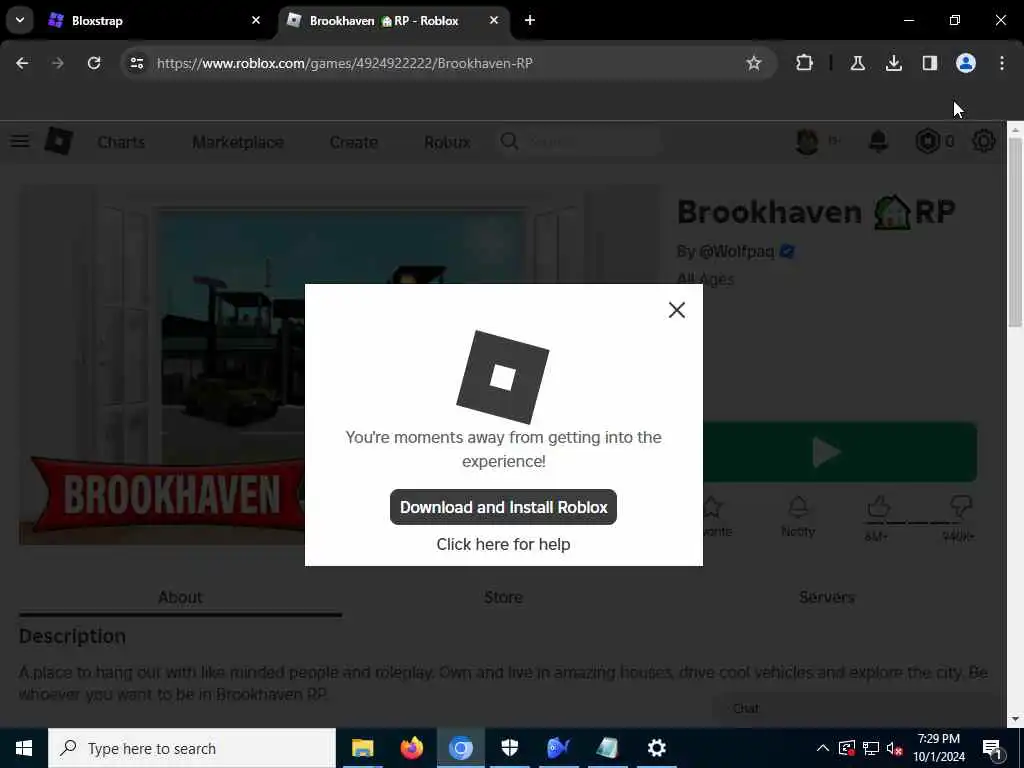Image resolution: width=1024 pixels, height=768 pixels.
Task: Open Chrome from the taskbar
Action: [460, 748]
